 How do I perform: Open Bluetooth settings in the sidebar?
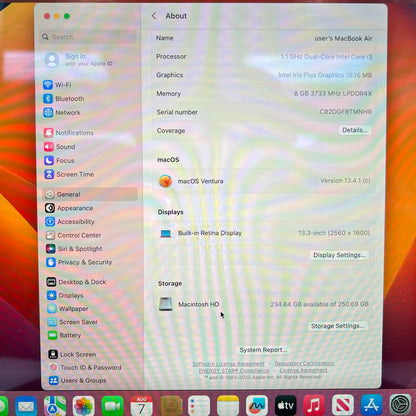click(x=64, y=99)
